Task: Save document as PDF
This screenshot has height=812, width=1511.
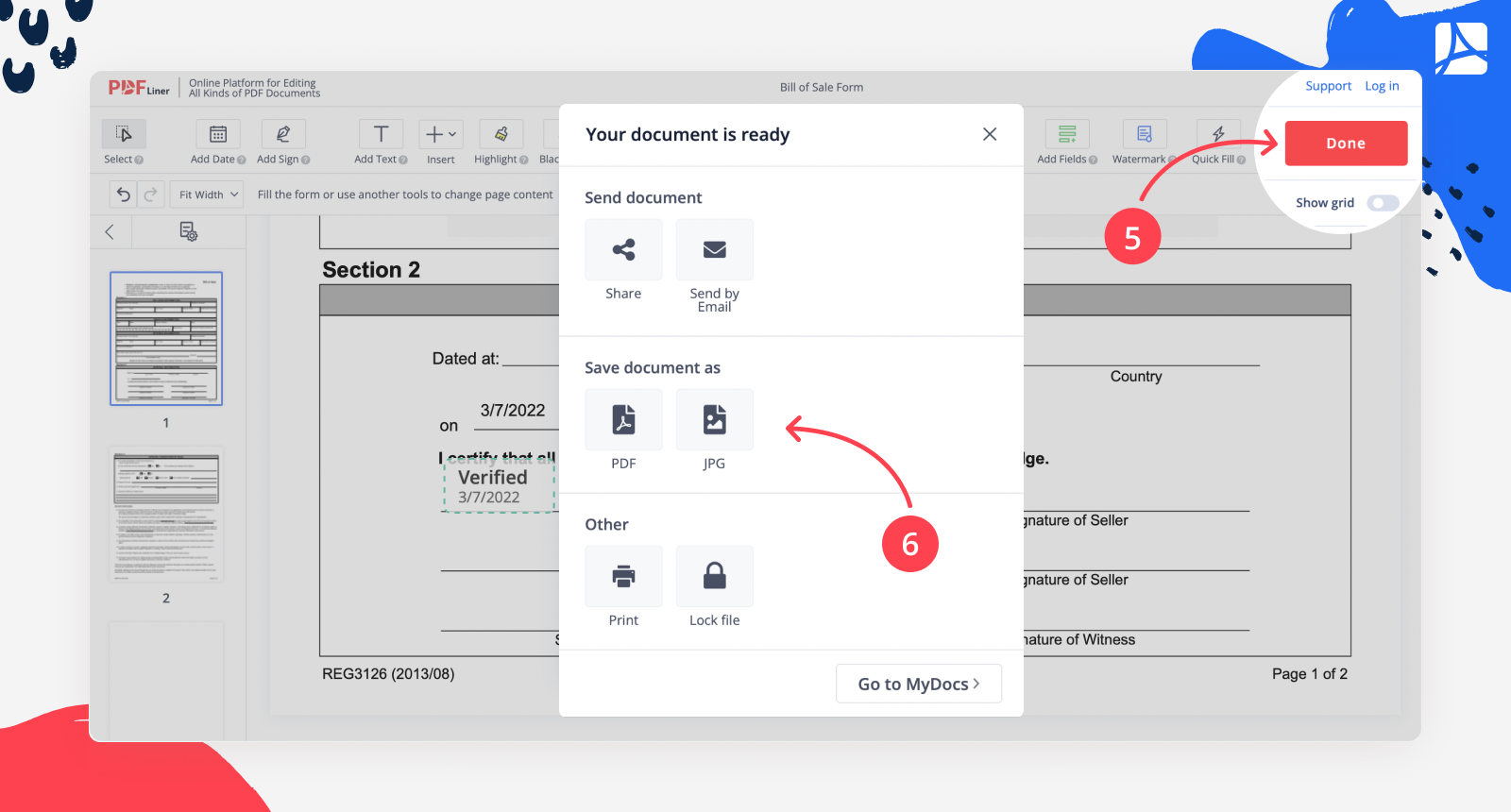Action: pyautogui.click(x=623, y=419)
